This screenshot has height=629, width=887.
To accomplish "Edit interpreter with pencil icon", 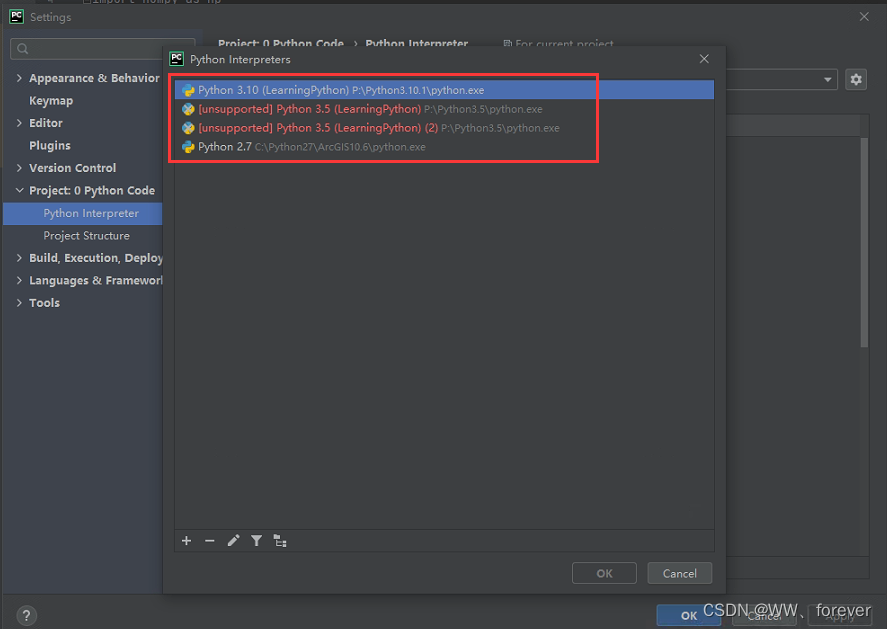I will (x=233, y=541).
